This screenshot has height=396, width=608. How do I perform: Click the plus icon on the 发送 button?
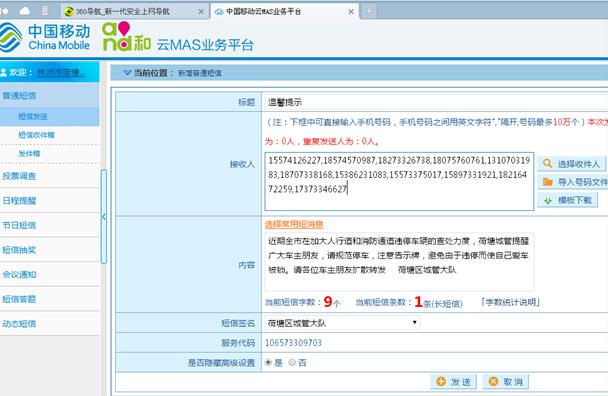[x=441, y=382]
